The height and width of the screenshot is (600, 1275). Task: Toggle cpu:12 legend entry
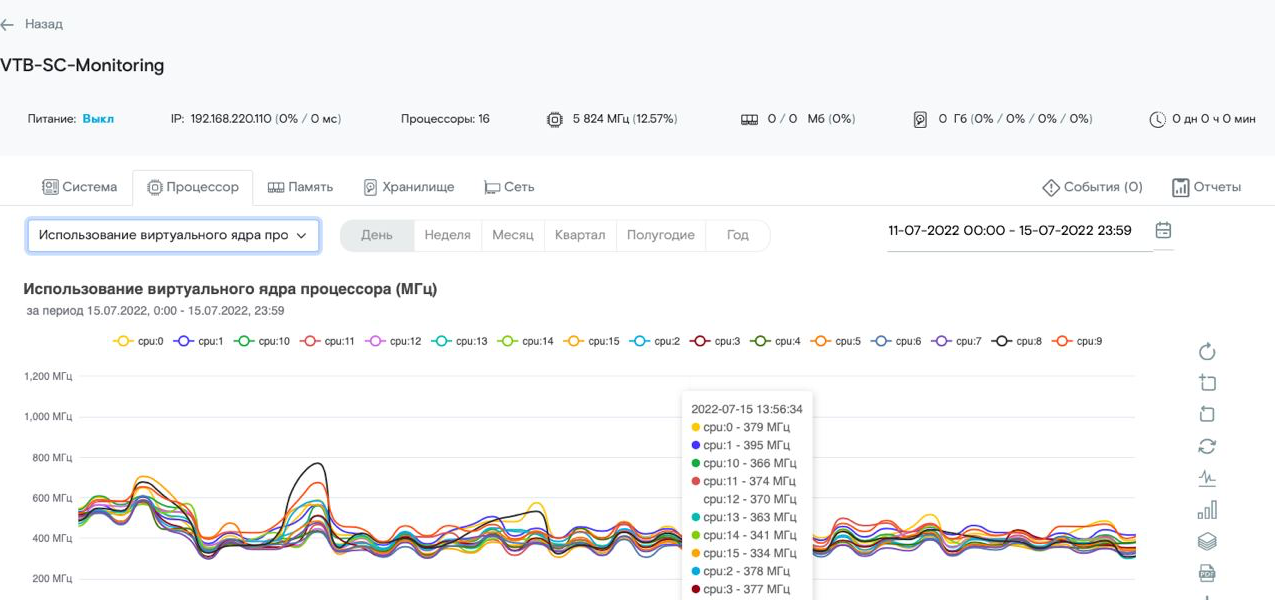point(394,341)
